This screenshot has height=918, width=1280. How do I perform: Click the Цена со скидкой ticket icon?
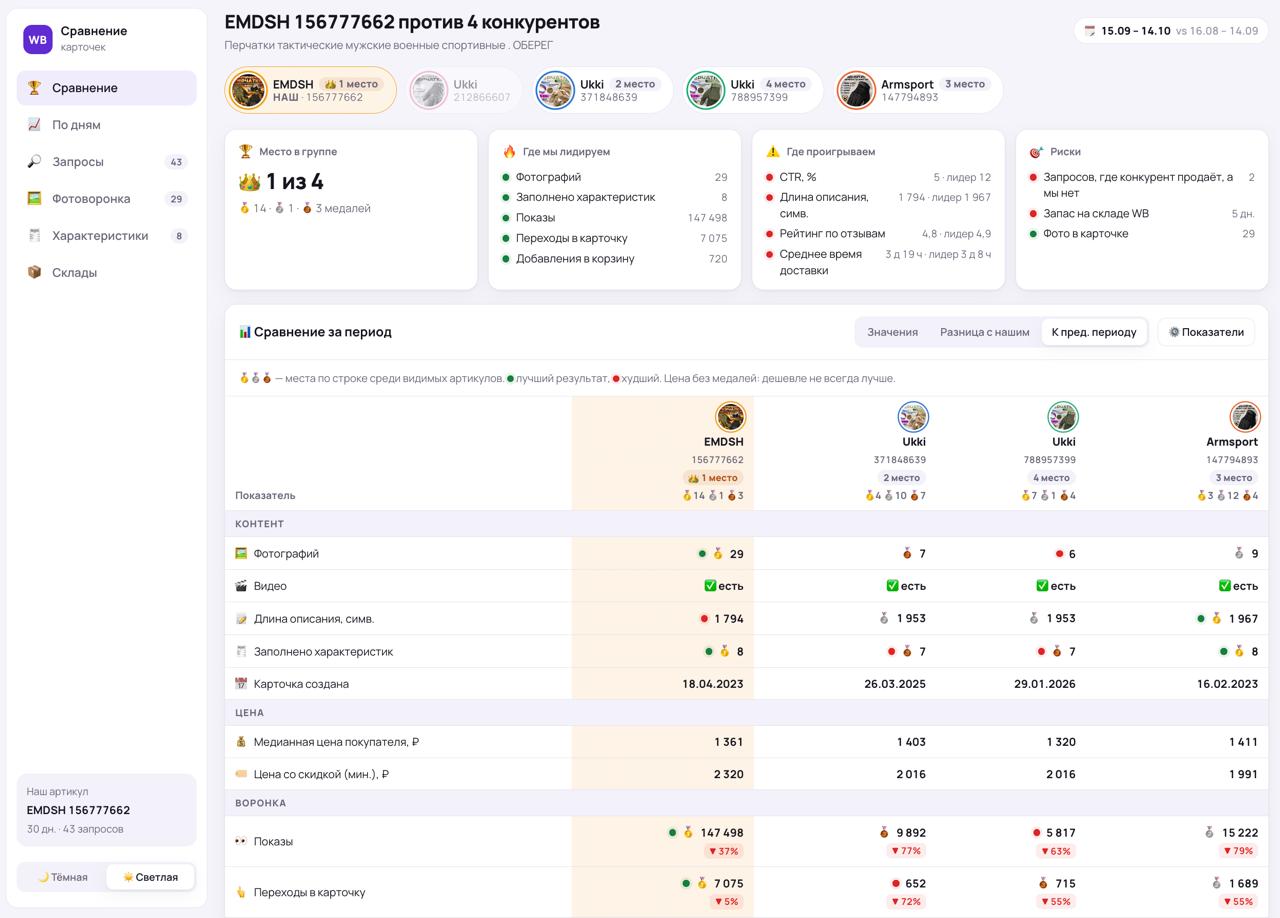[x=241, y=774]
